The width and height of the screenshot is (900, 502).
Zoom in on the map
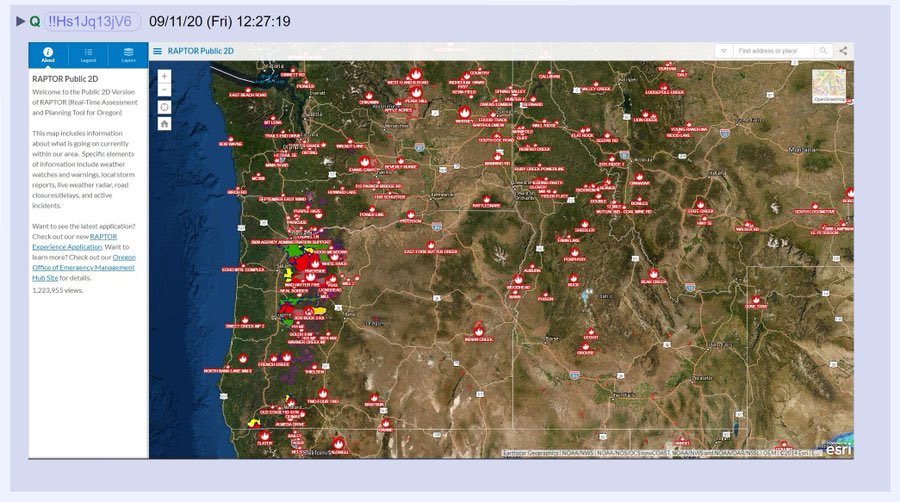tap(164, 76)
